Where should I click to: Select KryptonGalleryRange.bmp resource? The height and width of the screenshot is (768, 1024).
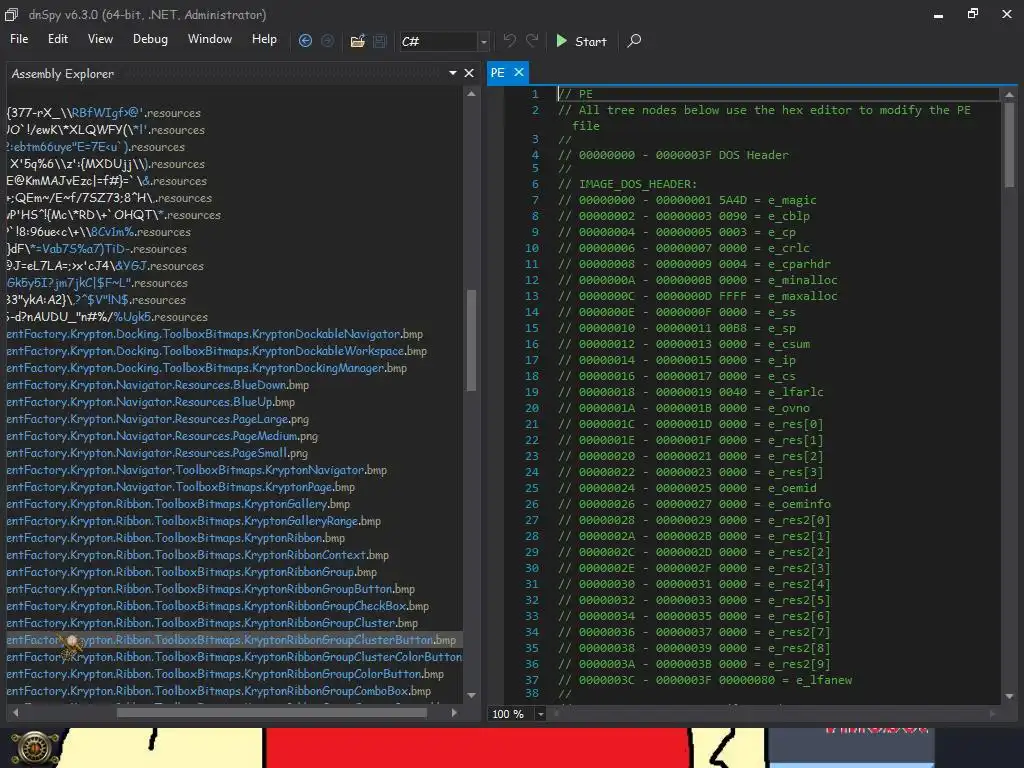coord(193,521)
